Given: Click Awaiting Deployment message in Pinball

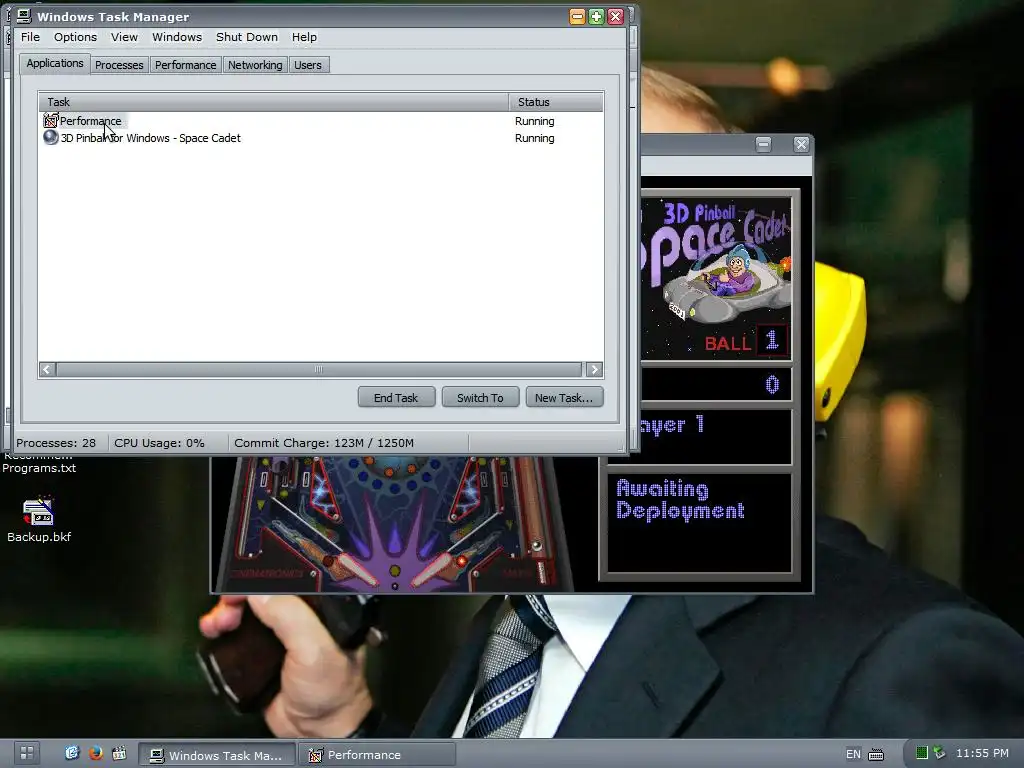Looking at the screenshot, I should 680,500.
